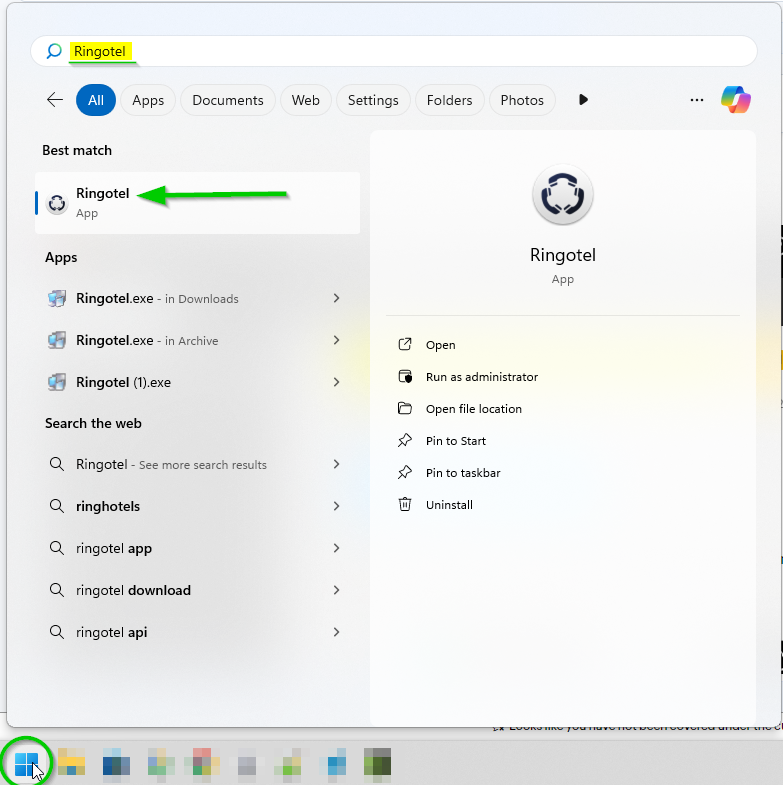Expand Ringotel (1).exe chevron
Image resolution: width=783 pixels, height=785 pixels.
[x=336, y=382]
